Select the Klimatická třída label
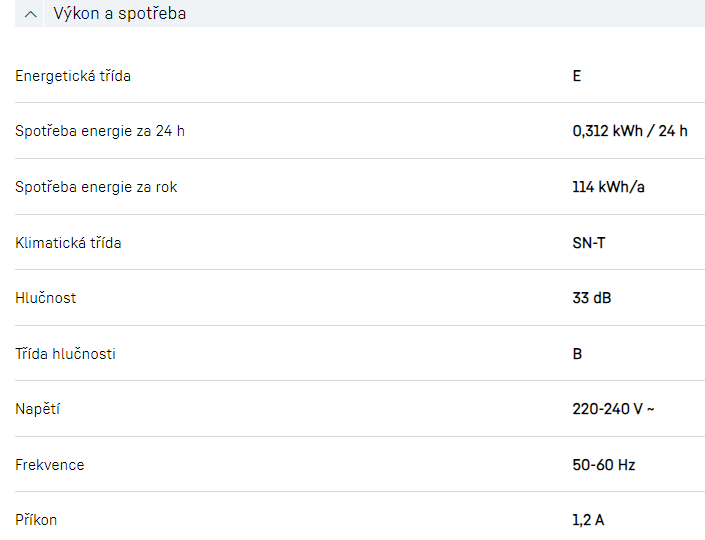The height and width of the screenshot is (540, 705). tap(68, 243)
